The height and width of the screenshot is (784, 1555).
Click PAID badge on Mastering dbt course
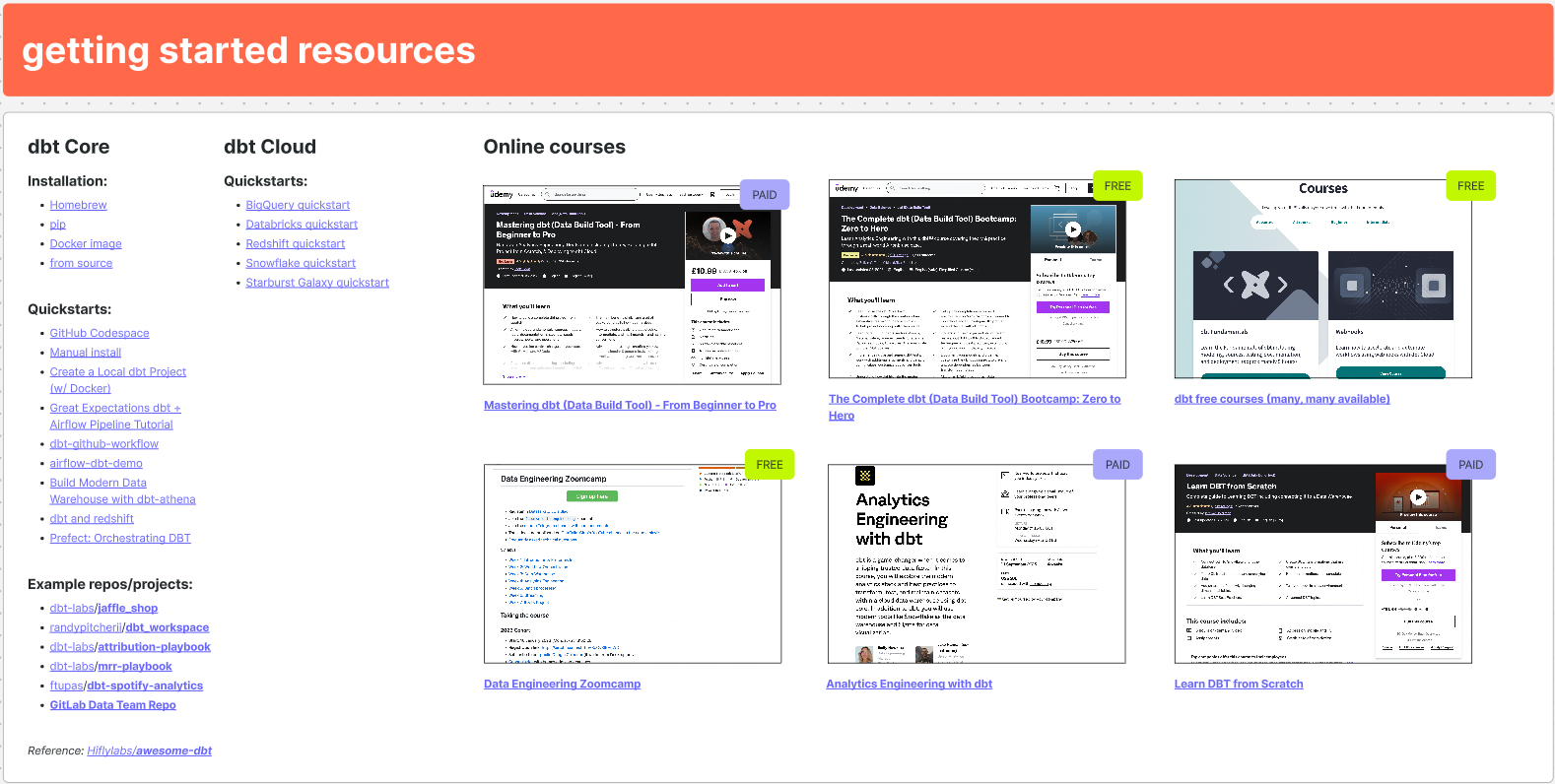coord(765,195)
